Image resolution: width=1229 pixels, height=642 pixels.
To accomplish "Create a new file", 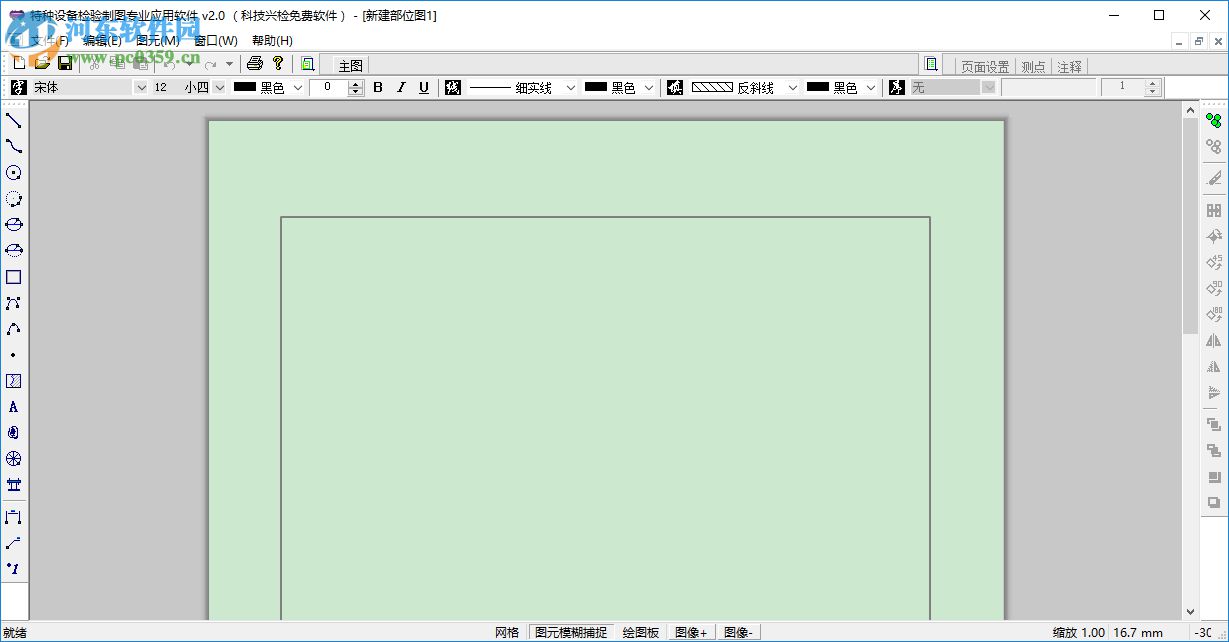I will click(19, 63).
